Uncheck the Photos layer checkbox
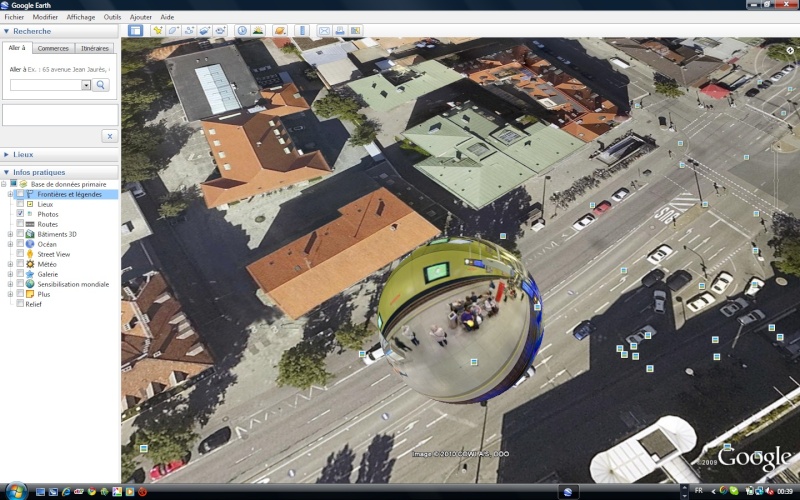Screen dimensions: 800x500 [x=20, y=214]
